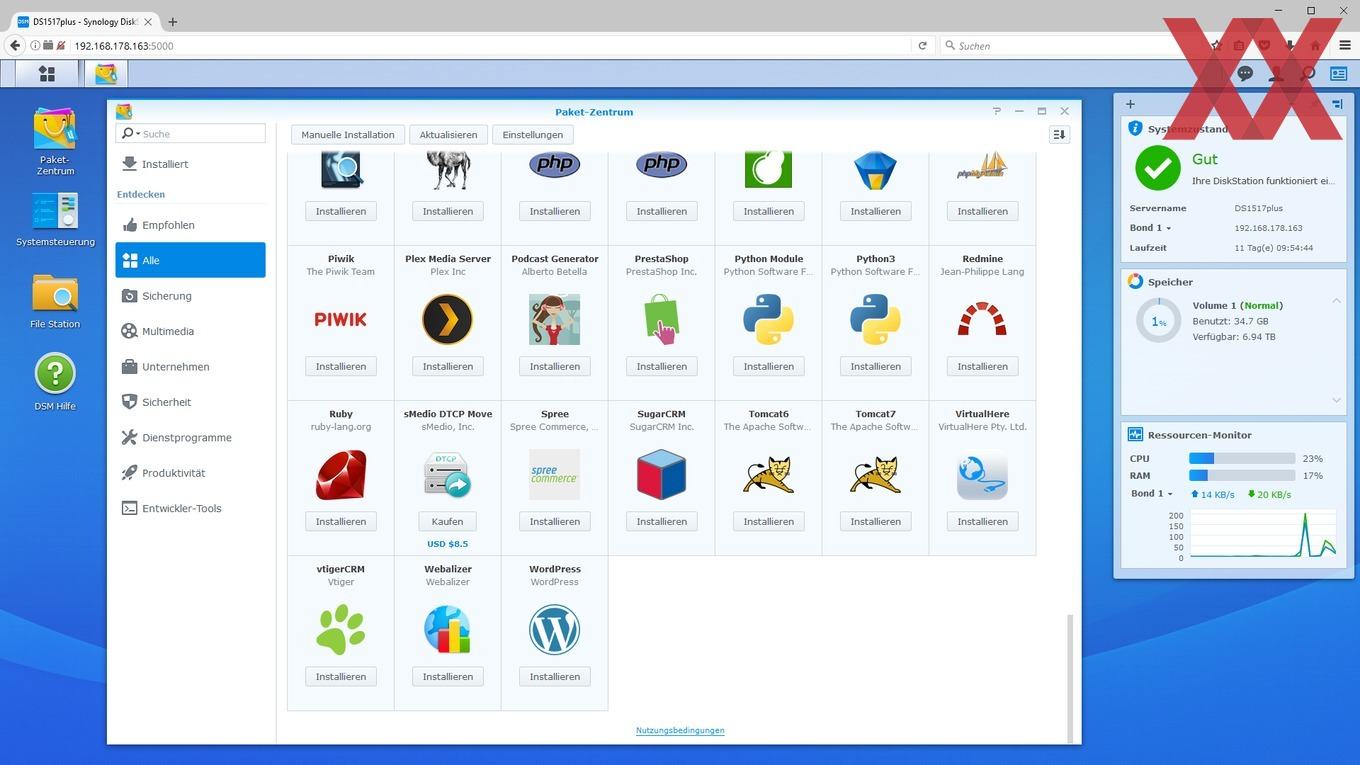Open a new browser tab
This screenshot has width=1360, height=765.
(172, 21)
